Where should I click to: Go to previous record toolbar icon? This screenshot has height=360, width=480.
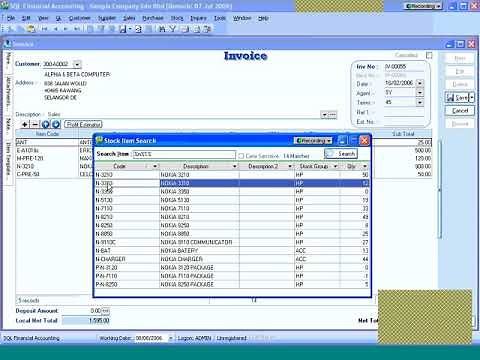(56, 29)
